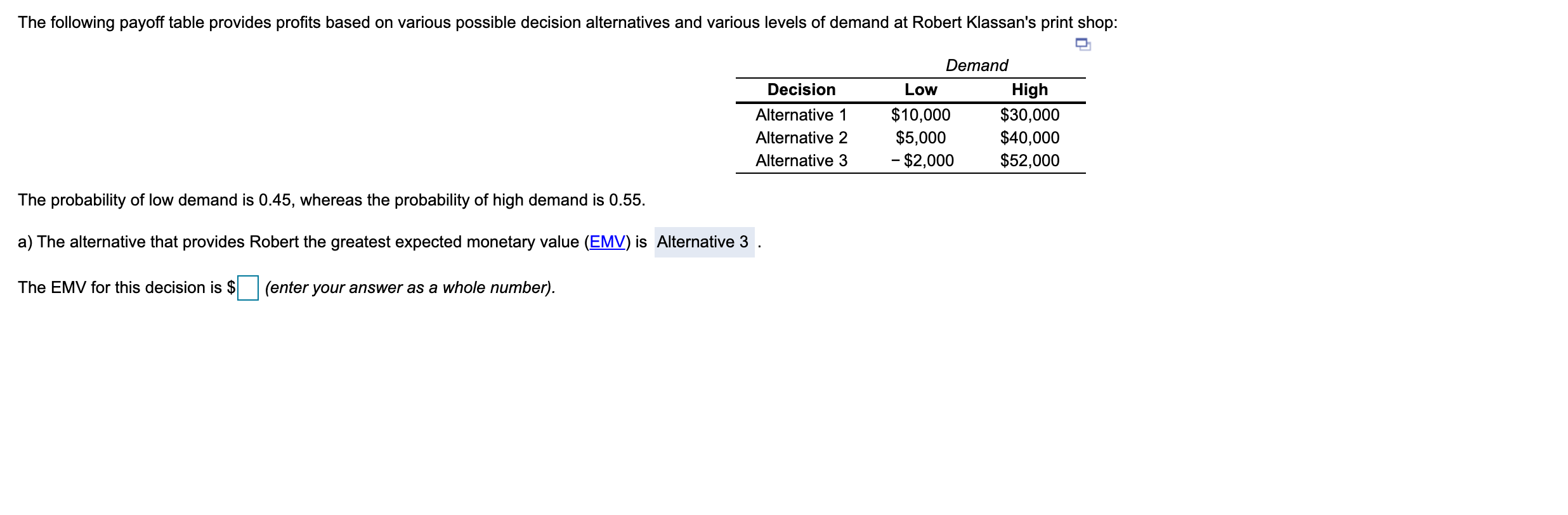This screenshot has height=515, width=1568.
Task: Select the High column heading
Action: [1029, 89]
